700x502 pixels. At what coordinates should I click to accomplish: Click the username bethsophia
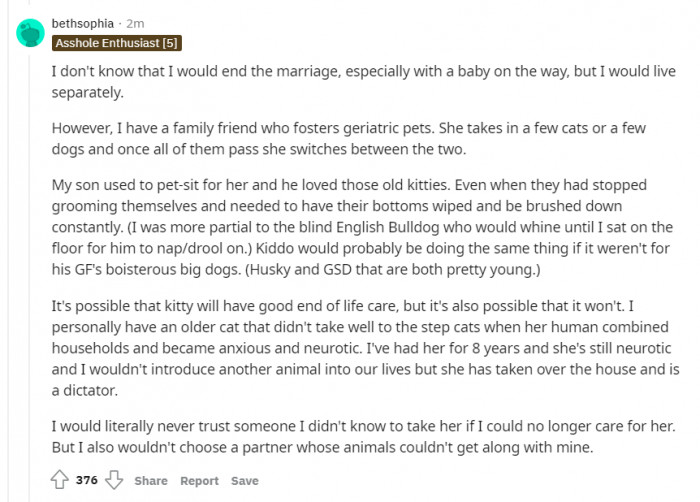click(x=83, y=23)
